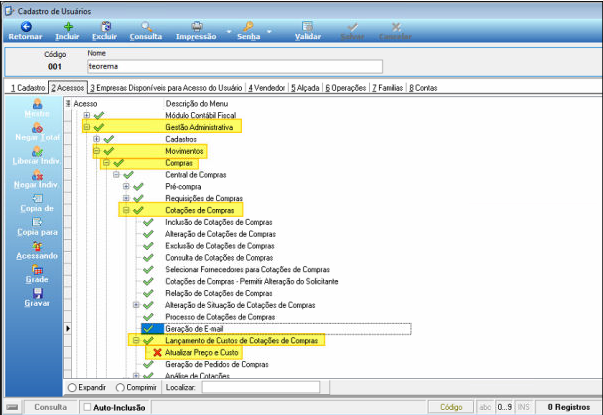Select the Comprimir radio button
This screenshot has width=603, height=415.
tap(120, 387)
